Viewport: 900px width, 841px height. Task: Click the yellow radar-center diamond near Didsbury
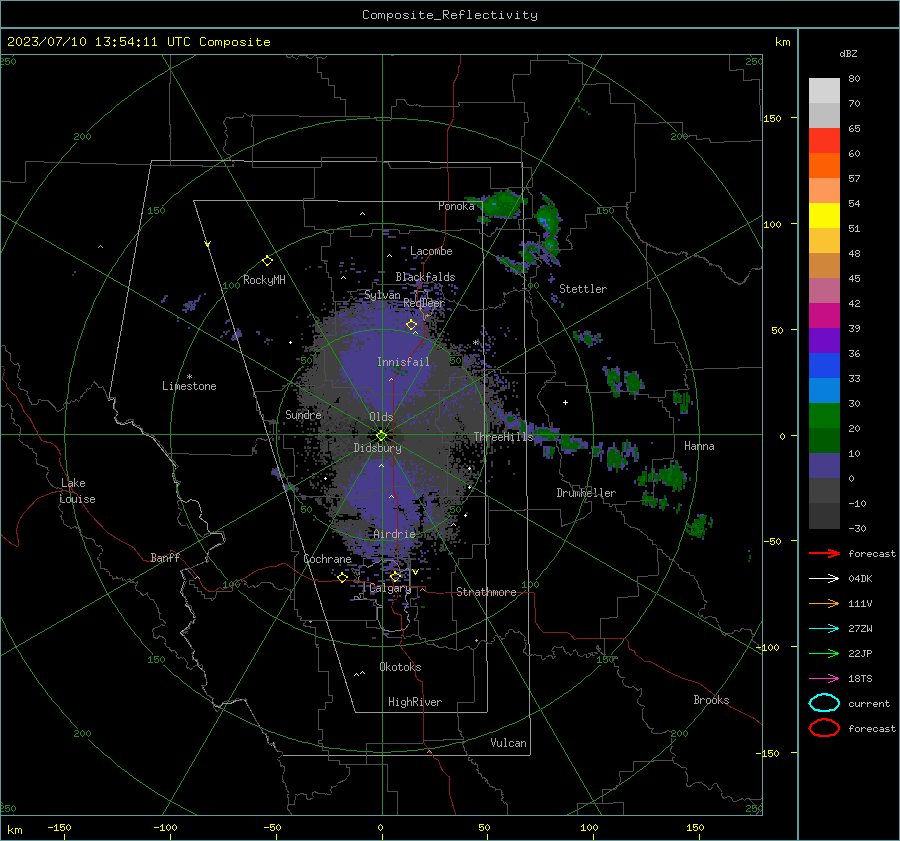pos(381,436)
